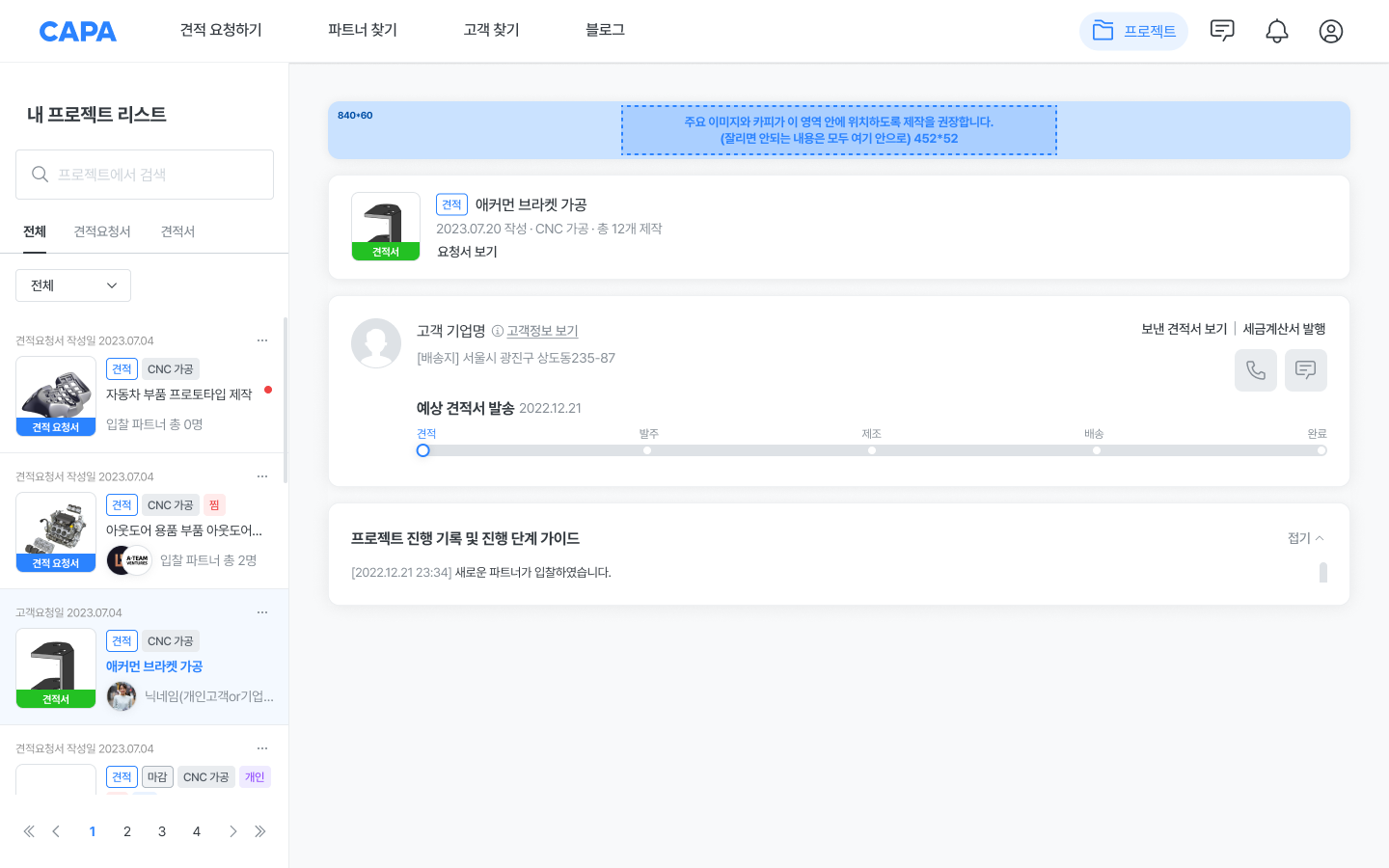Click the 견적 marker on the progress bar
This screenshot has width=1389, height=868.
pyautogui.click(x=422, y=450)
